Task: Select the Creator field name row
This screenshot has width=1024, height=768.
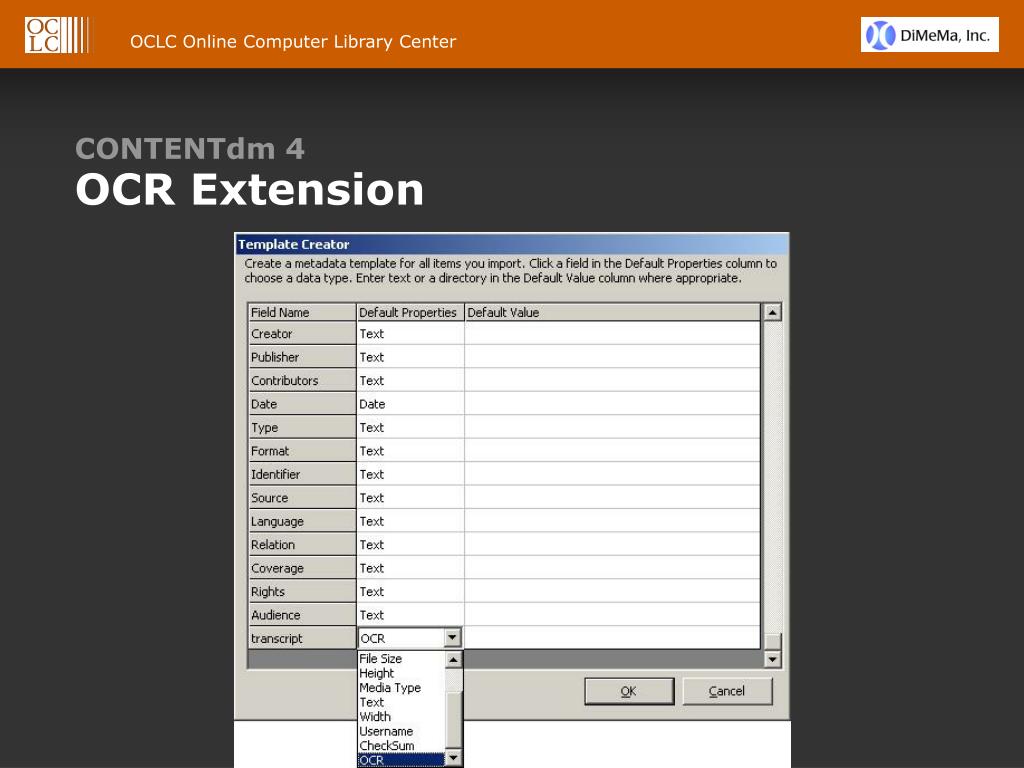Action: click(302, 334)
